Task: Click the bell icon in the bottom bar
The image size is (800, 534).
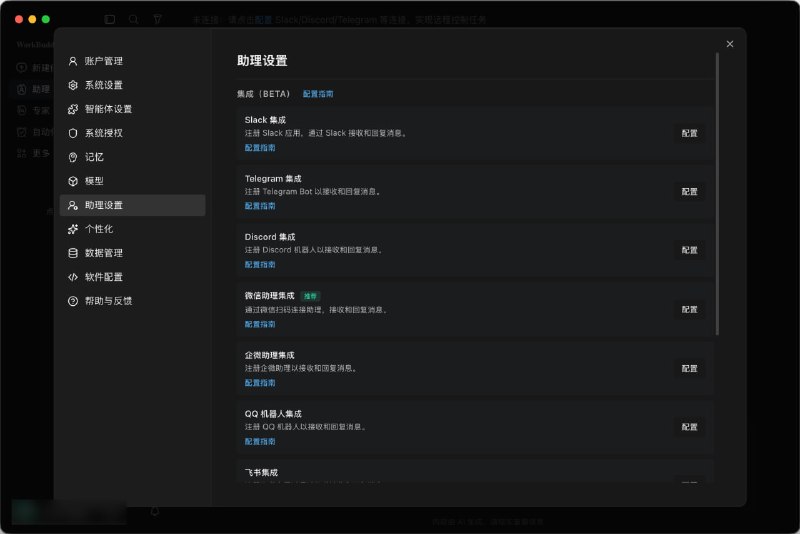Action: [155, 511]
